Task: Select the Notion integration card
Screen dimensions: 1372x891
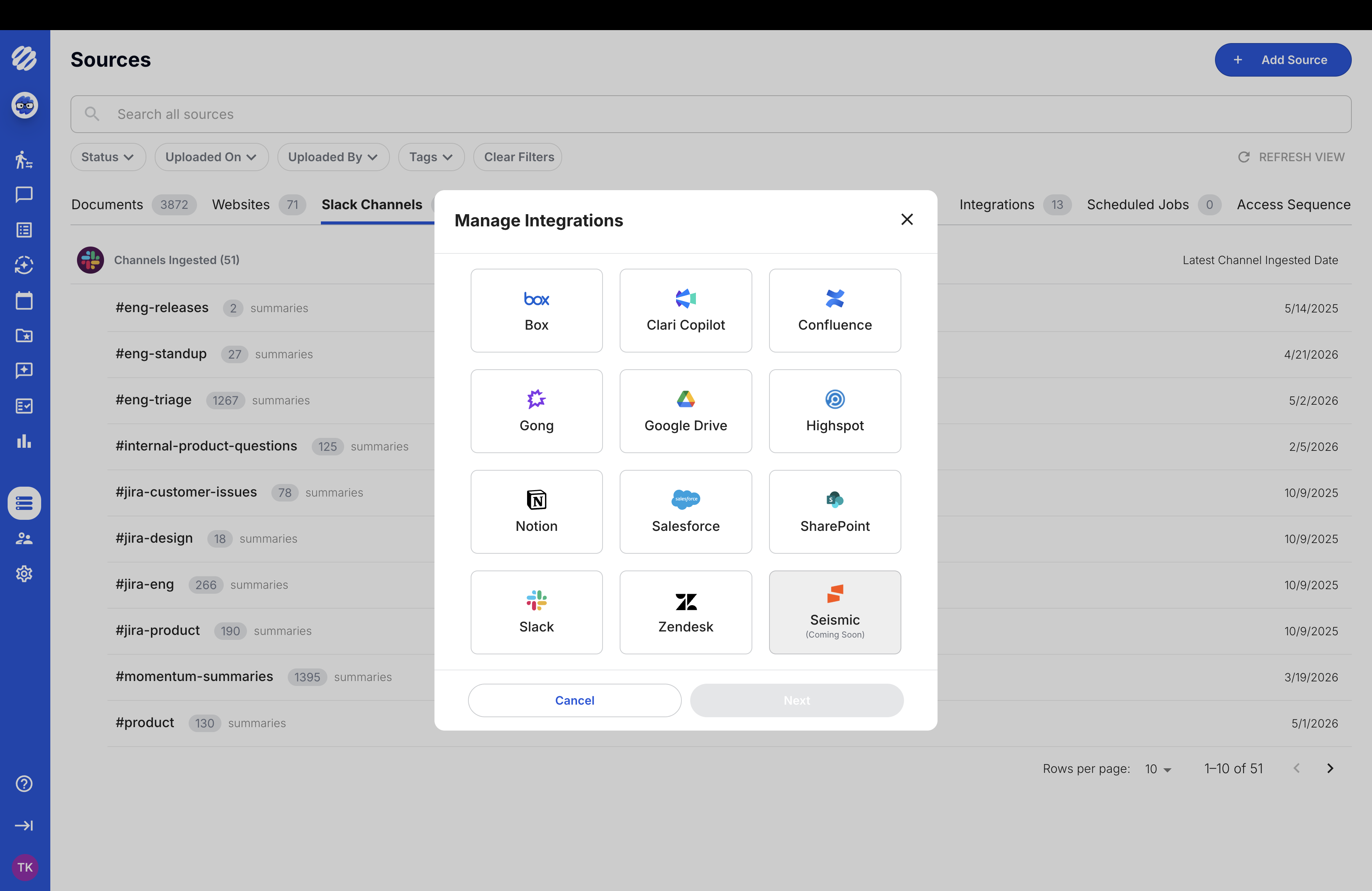Action: (536, 512)
